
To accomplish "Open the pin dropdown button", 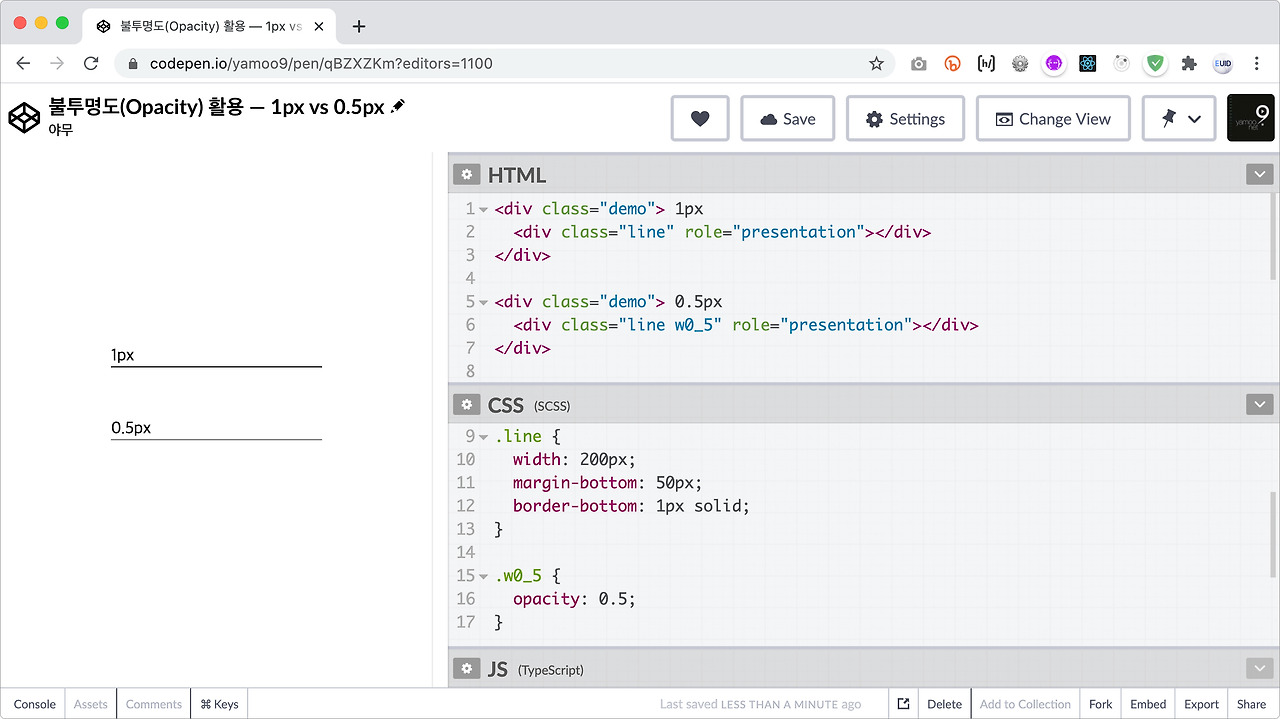I will pos(1179,119).
